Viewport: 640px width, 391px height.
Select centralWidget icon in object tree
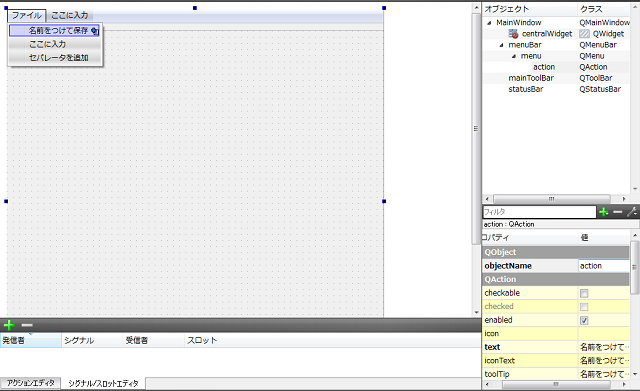click(513, 34)
